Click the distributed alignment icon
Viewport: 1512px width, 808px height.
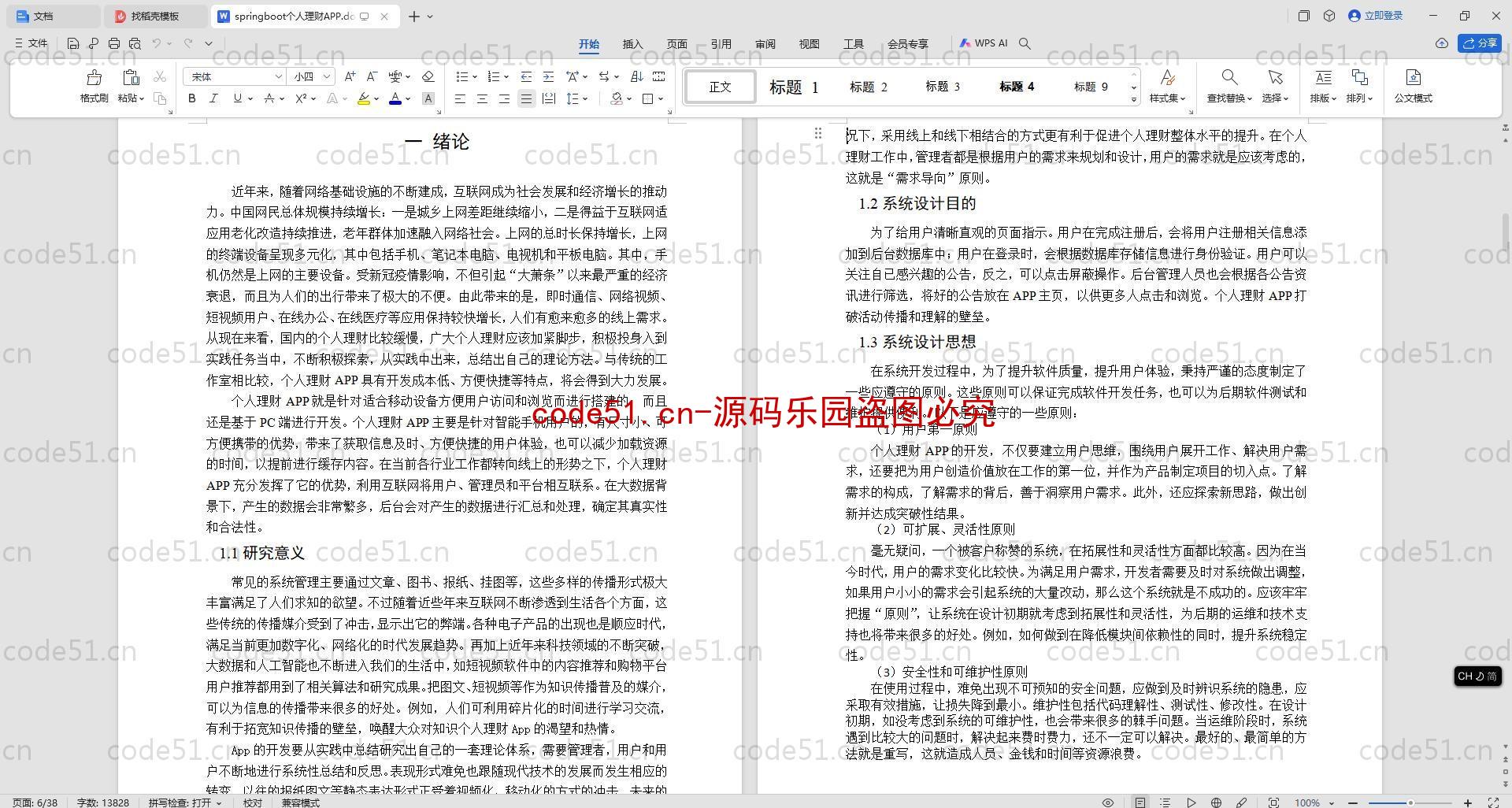[x=548, y=98]
